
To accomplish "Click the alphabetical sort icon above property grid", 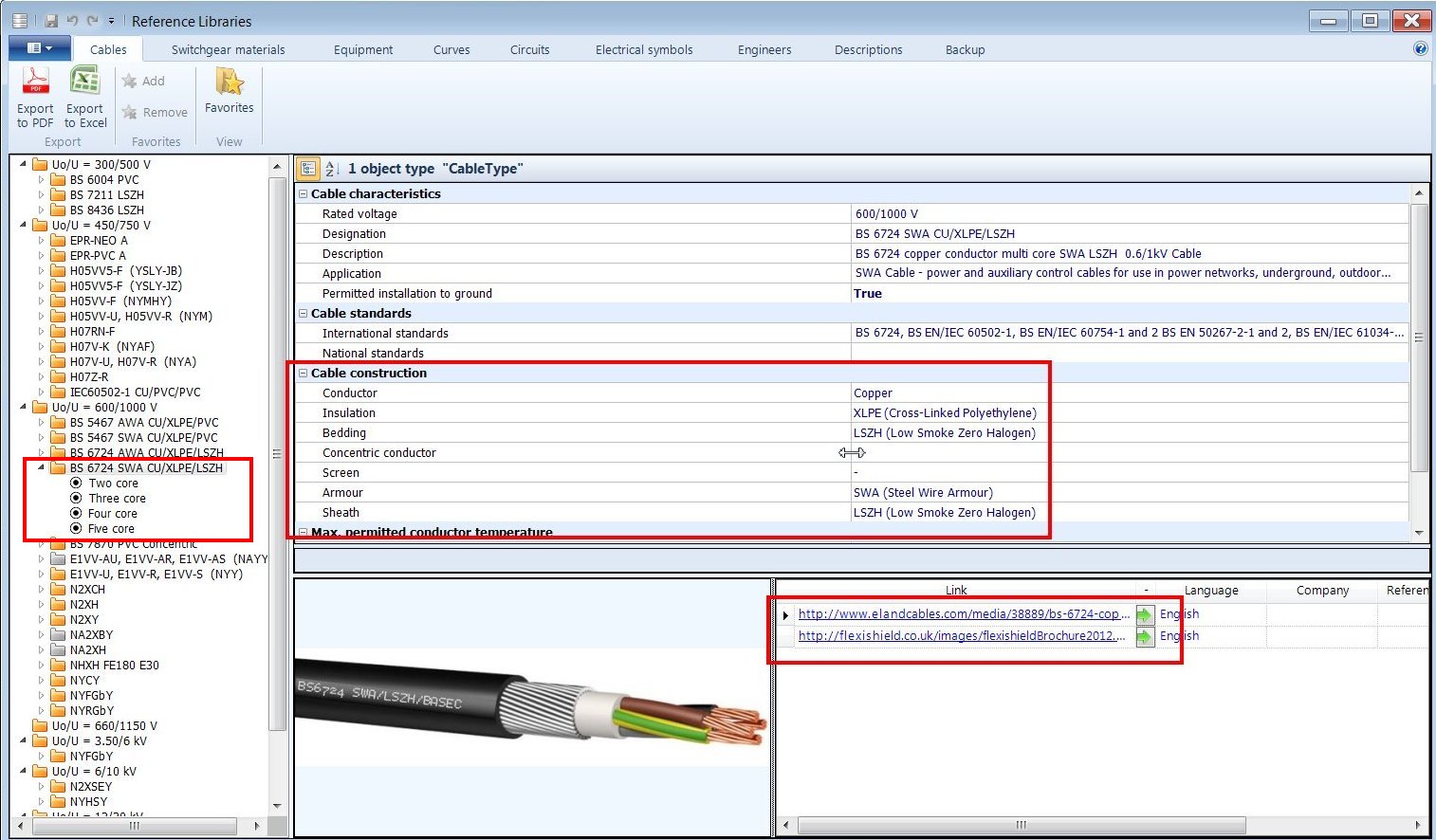I will pyautogui.click(x=331, y=168).
